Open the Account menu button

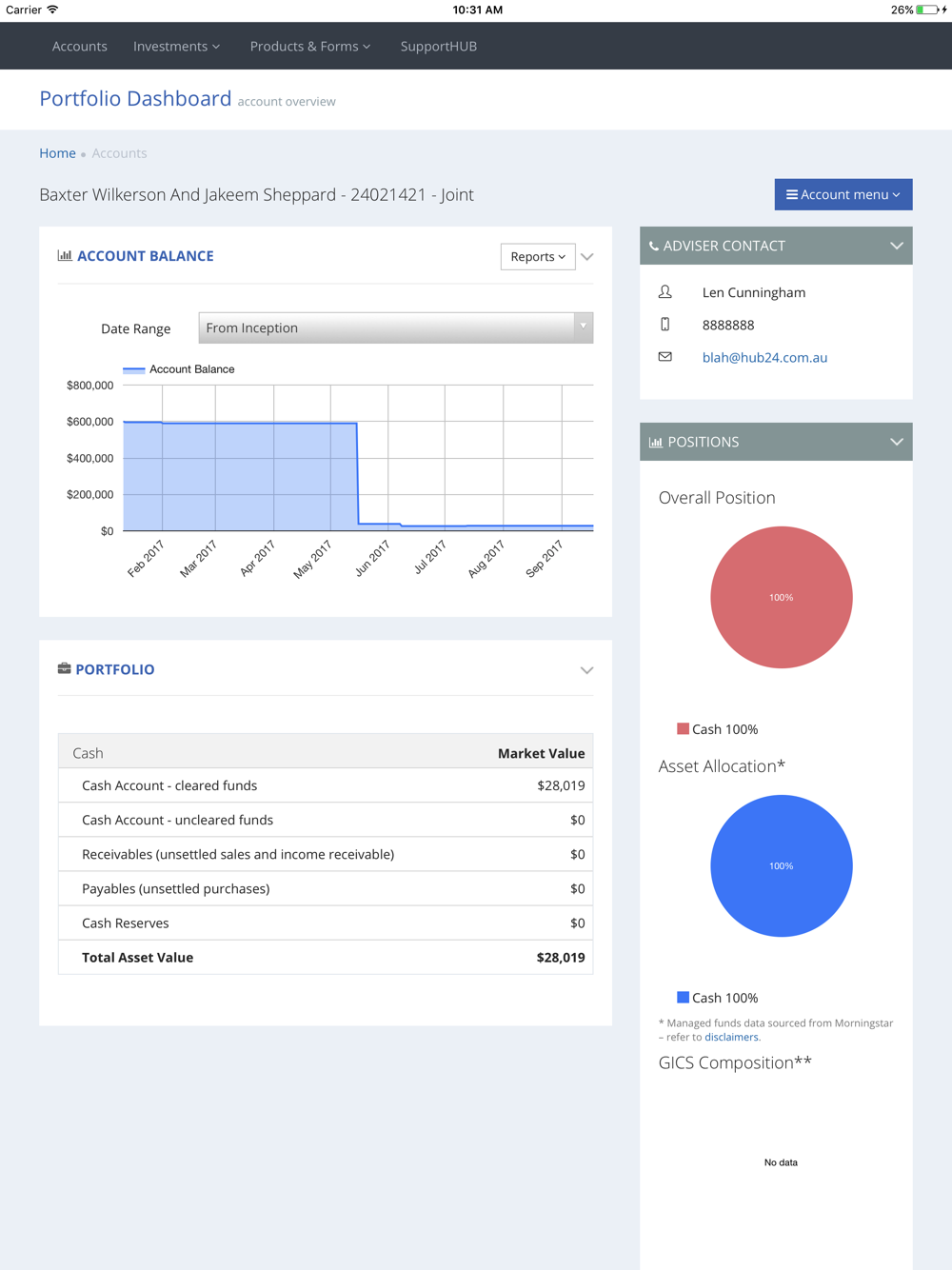843,194
